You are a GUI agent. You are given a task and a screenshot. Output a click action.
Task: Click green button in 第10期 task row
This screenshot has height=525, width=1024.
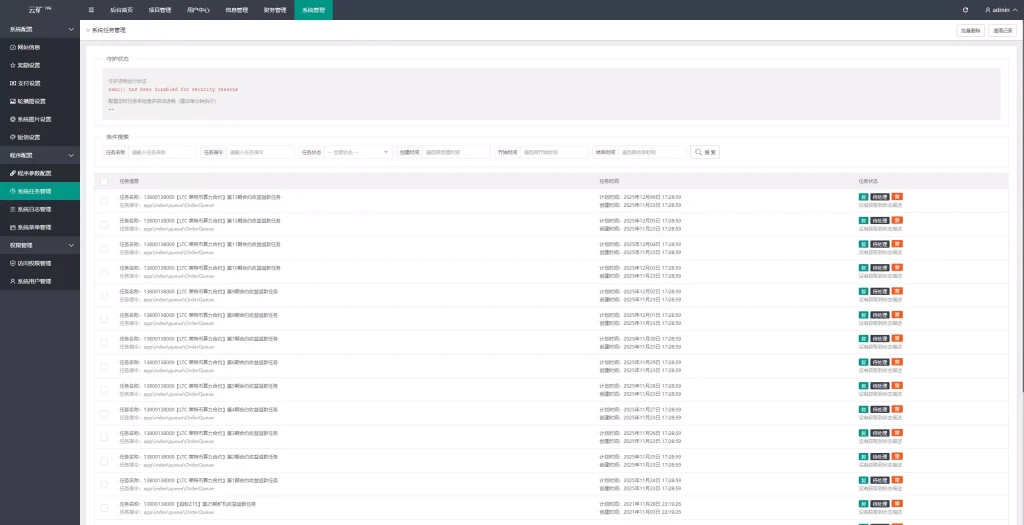tap(863, 267)
